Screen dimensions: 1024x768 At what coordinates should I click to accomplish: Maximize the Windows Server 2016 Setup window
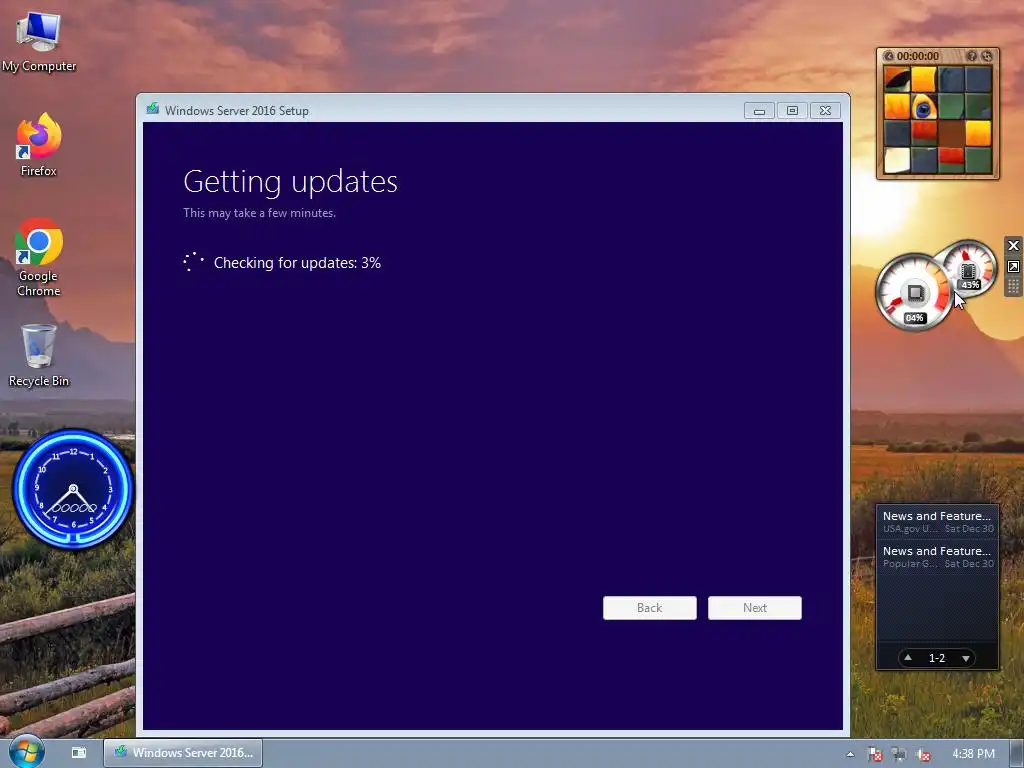pyautogui.click(x=792, y=111)
